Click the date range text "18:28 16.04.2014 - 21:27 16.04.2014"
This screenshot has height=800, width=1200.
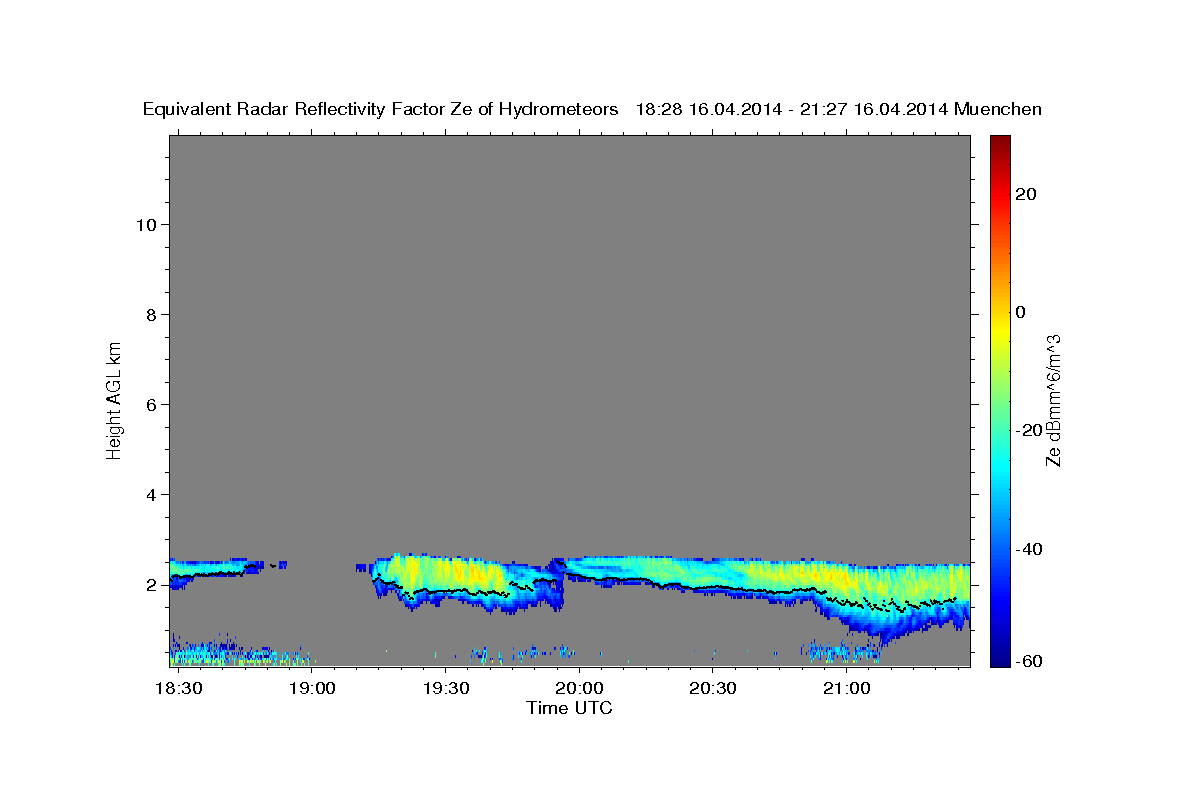click(792, 109)
